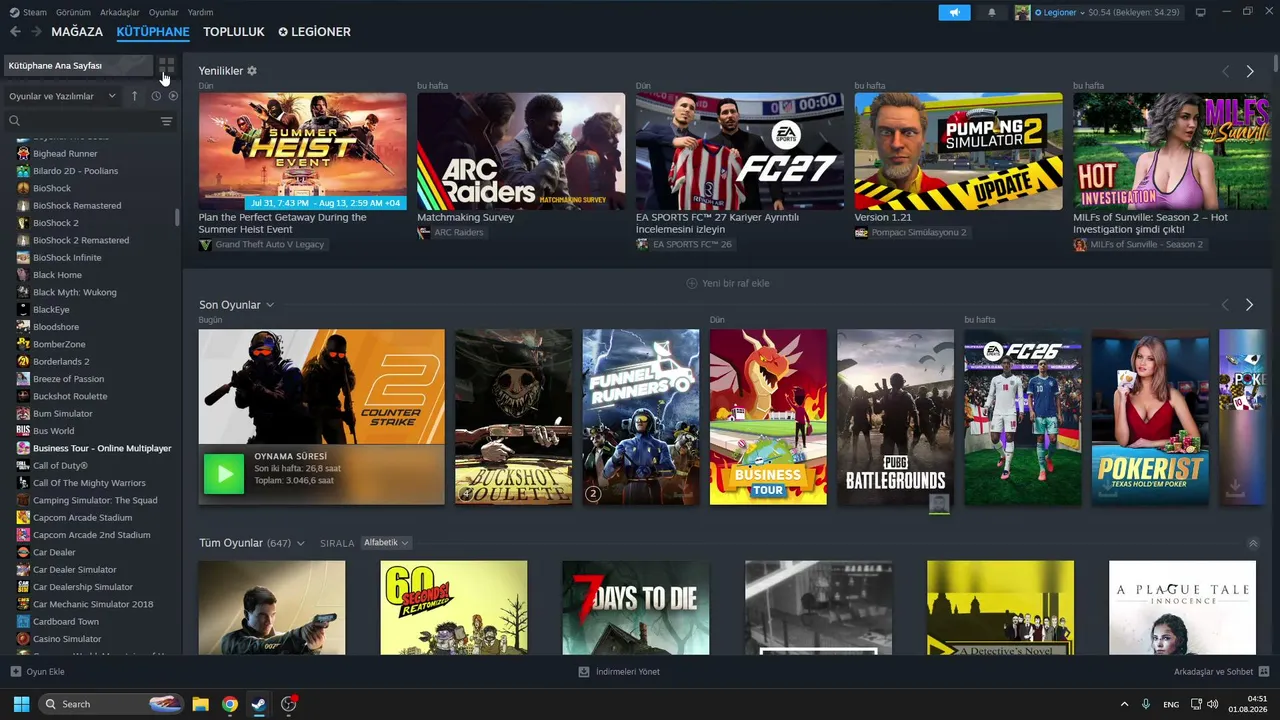Image resolution: width=1280 pixels, height=720 pixels.
Task: Click the navigate back arrow
Action: (15, 32)
